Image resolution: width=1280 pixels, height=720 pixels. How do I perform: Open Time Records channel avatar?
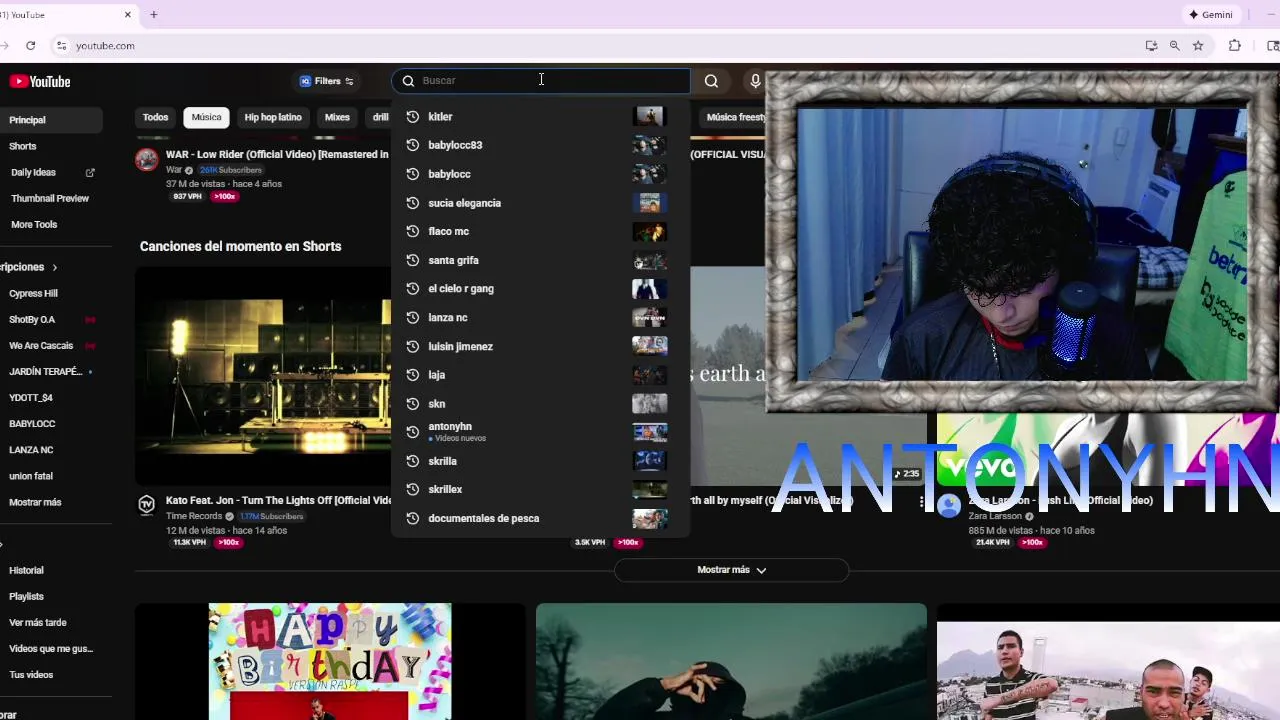(x=147, y=505)
